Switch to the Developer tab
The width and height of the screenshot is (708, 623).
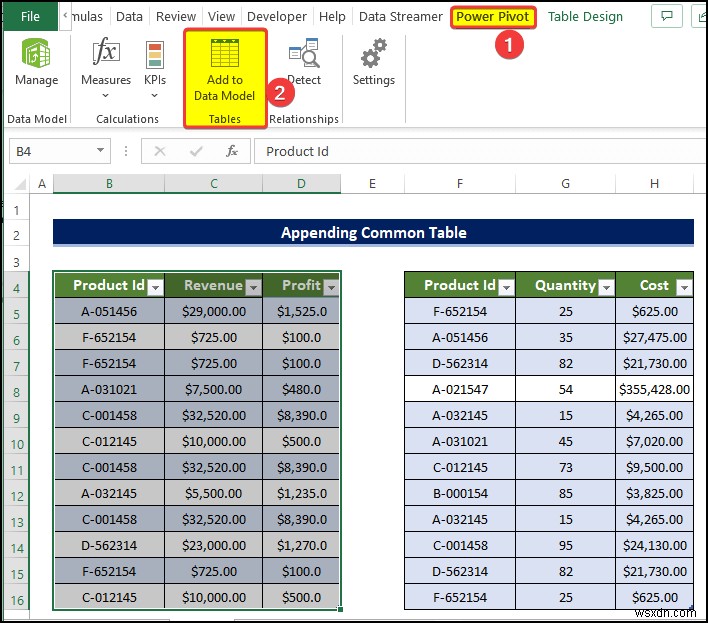(x=277, y=17)
